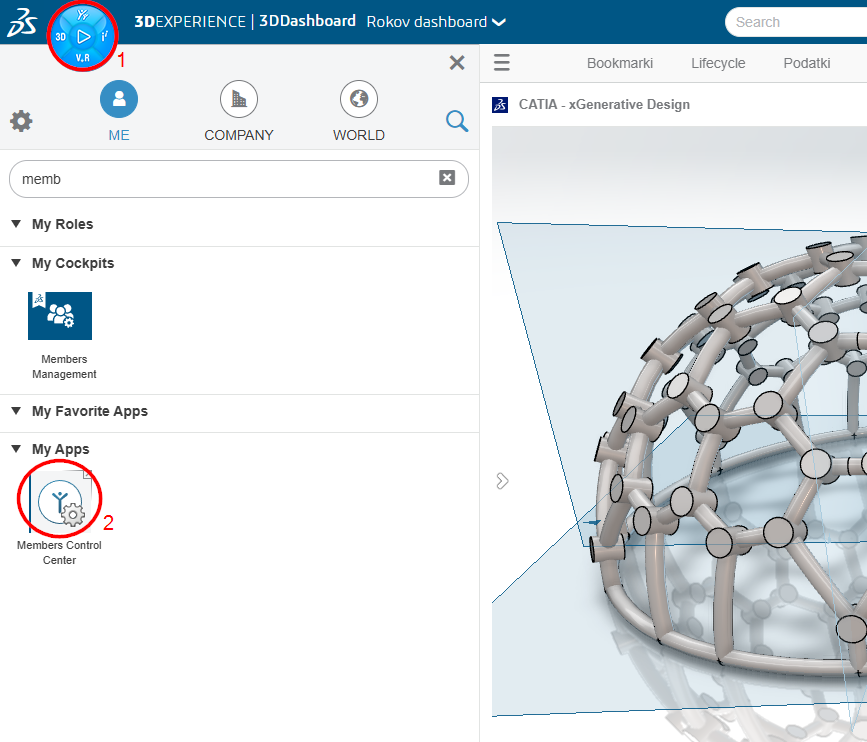Image resolution: width=867 pixels, height=742 pixels.
Task: Click the Dassault Systèmes 3DS logo
Action: pyautogui.click(x=22, y=23)
